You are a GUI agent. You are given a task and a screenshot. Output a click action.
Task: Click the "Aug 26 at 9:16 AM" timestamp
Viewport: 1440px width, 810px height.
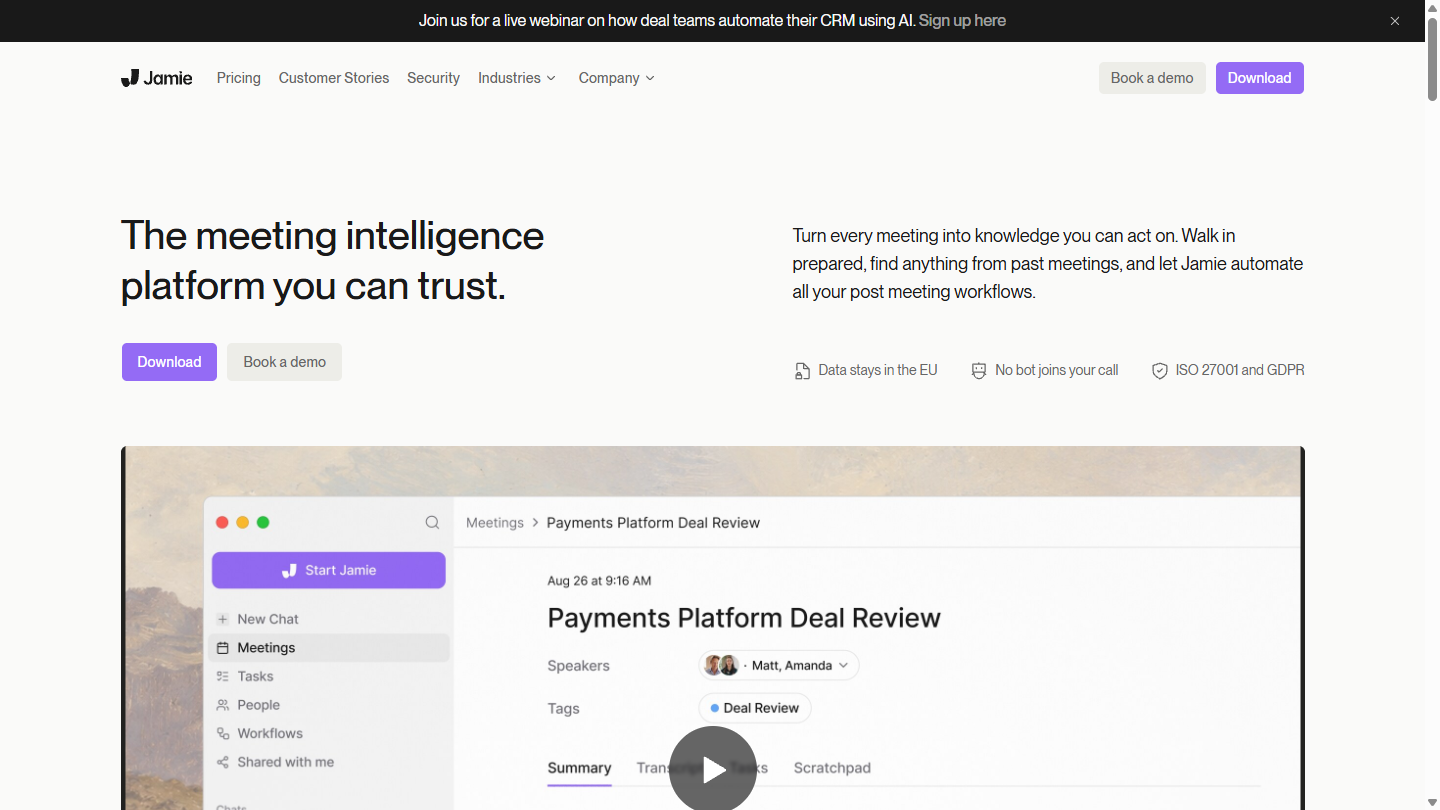599,581
